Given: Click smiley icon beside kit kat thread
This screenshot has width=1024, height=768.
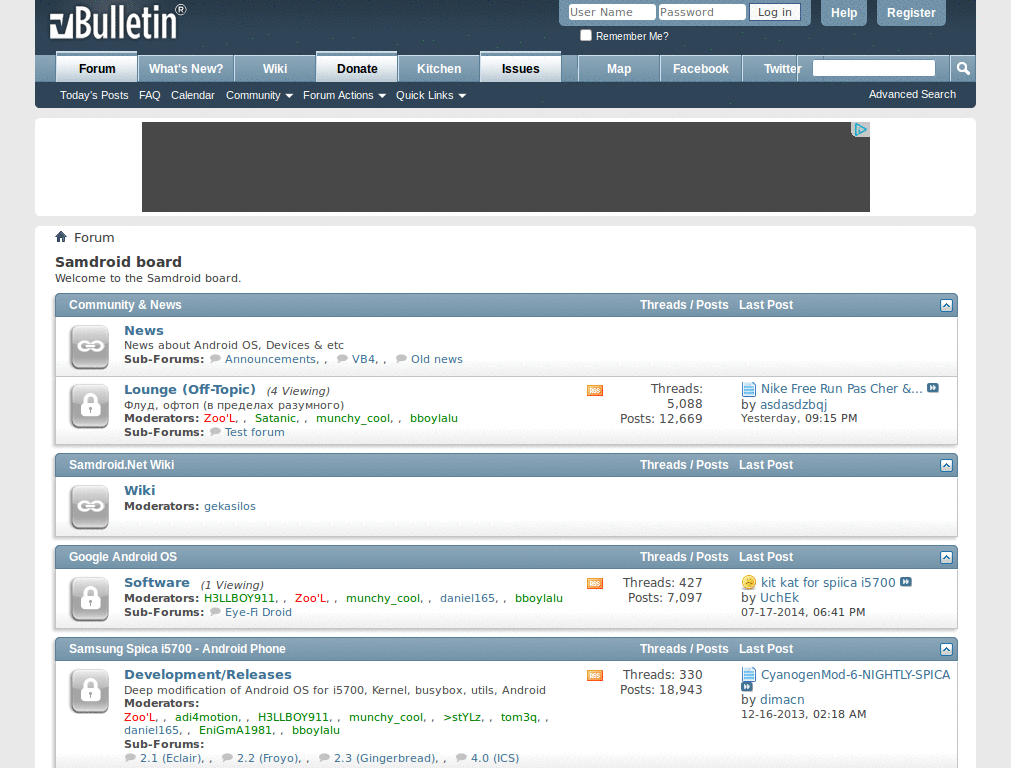Looking at the screenshot, I should click(749, 583).
